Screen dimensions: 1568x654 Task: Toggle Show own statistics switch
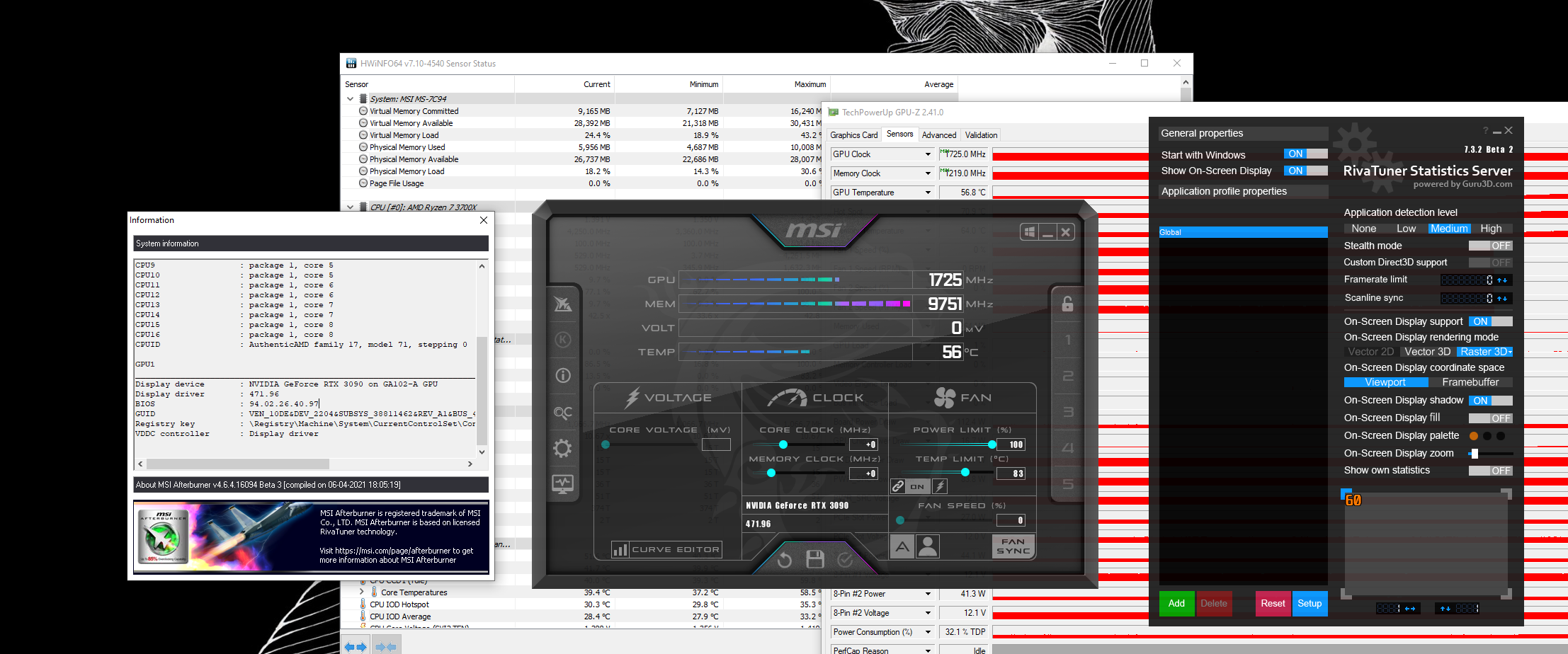[1490, 471]
